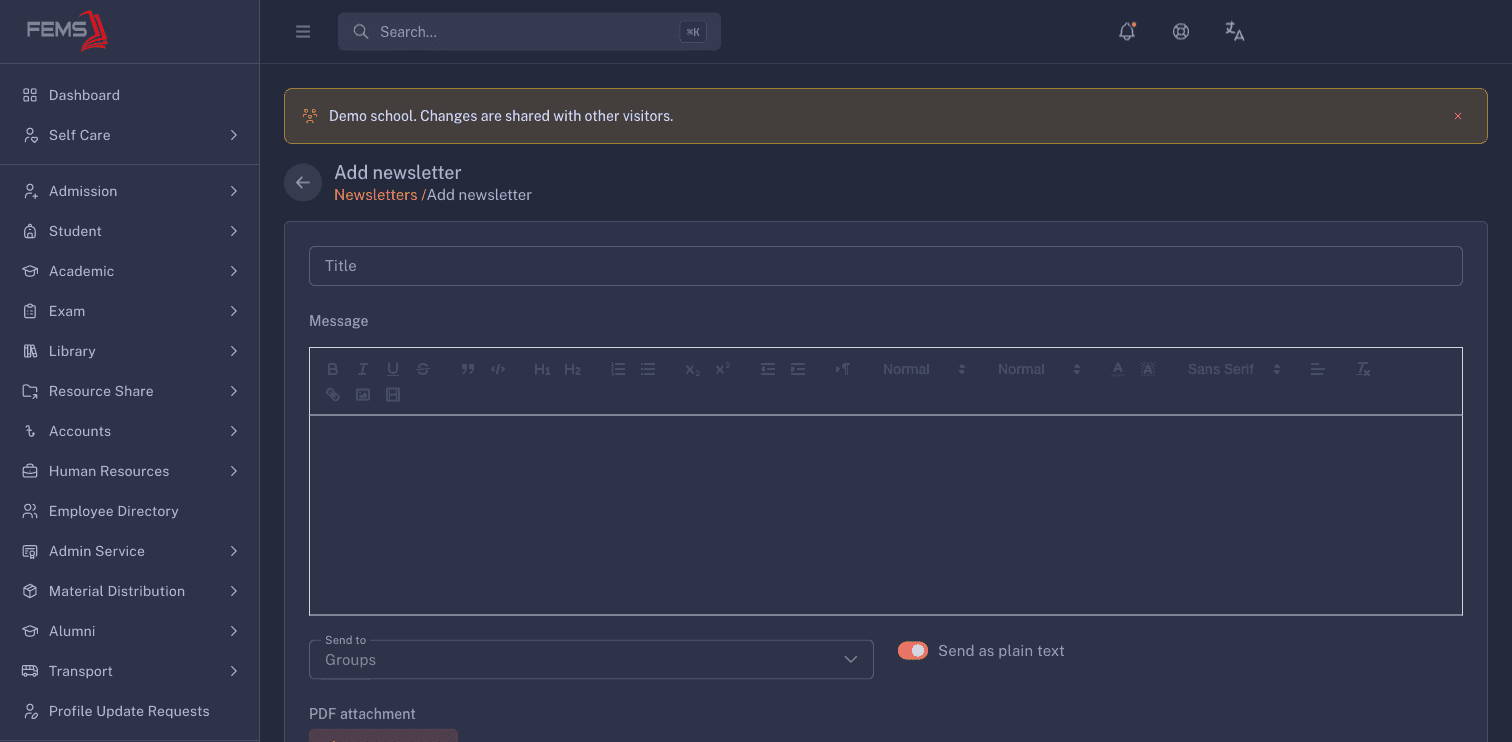This screenshot has width=1512, height=742.
Task: Open the Send to Groups dropdown
Action: pos(591,660)
